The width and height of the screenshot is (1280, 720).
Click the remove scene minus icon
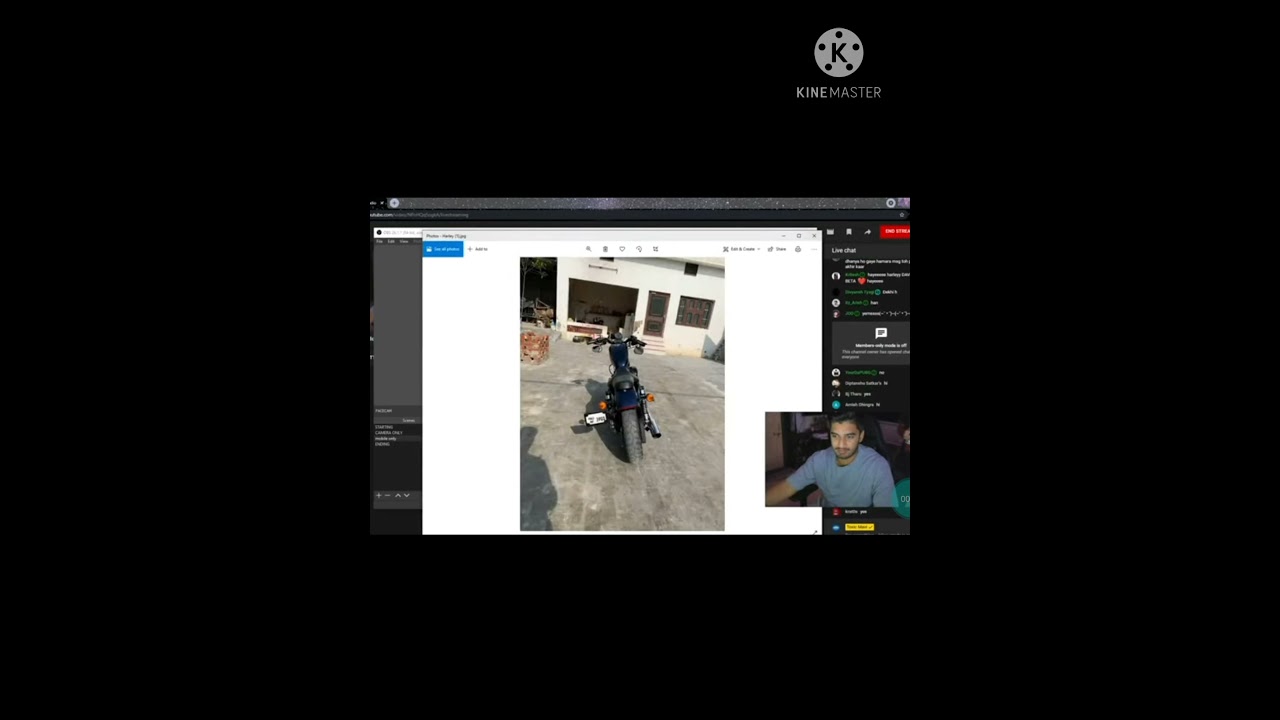pyautogui.click(x=387, y=495)
